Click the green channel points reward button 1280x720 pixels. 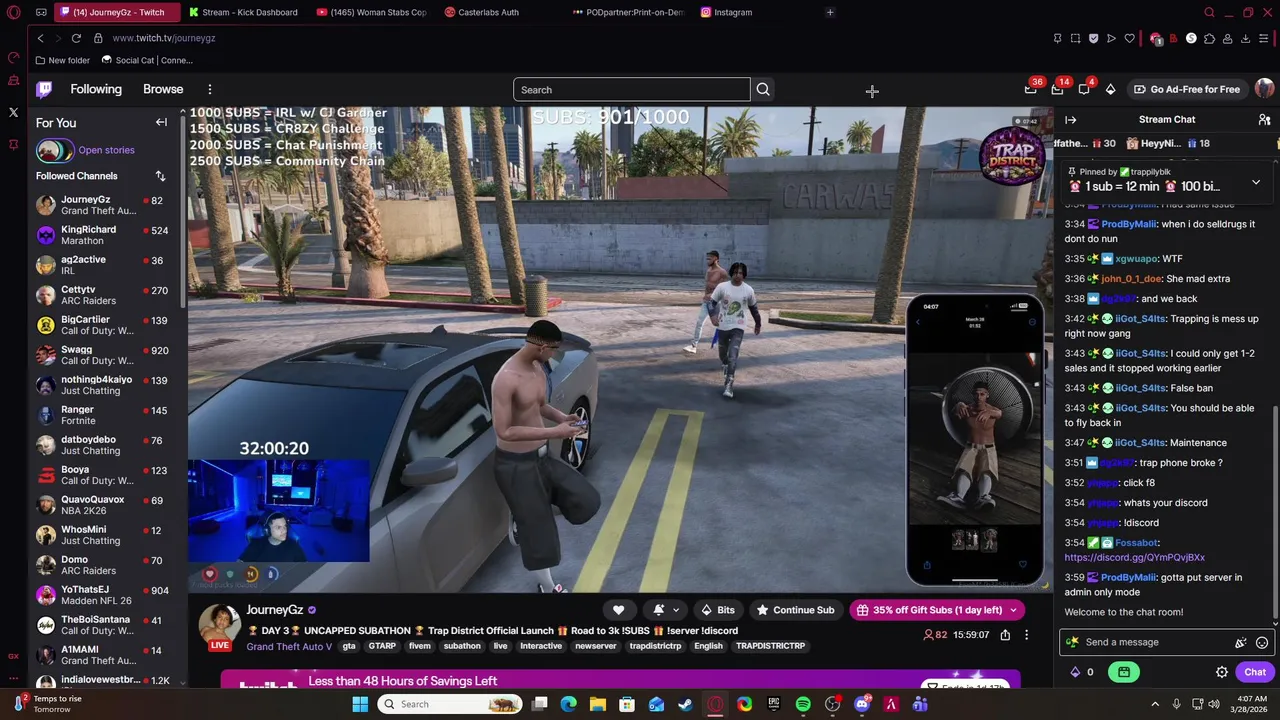[1124, 673]
